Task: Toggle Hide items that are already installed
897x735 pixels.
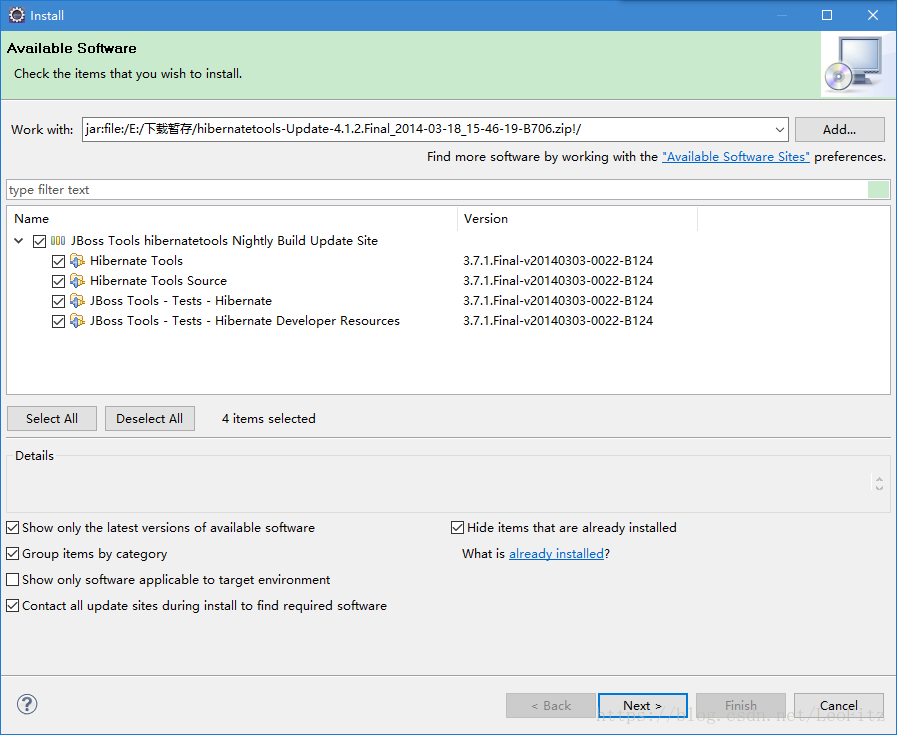Action: pyautogui.click(x=457, y=527)
